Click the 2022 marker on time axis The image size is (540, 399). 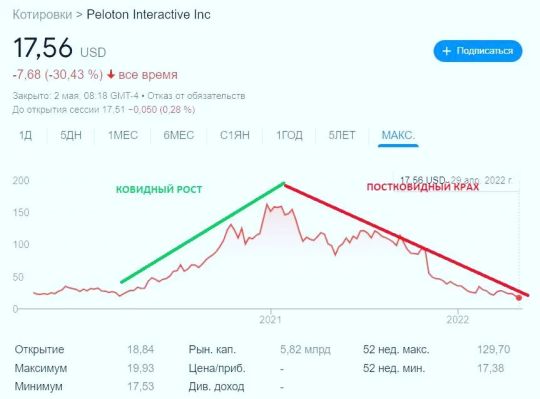(458, 320)
